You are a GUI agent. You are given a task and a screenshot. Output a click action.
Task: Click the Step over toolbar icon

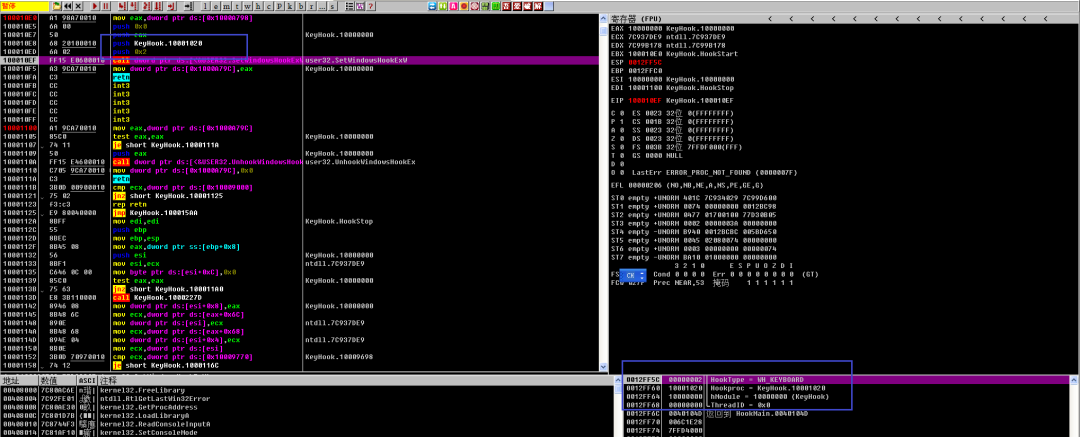(134, 6)
